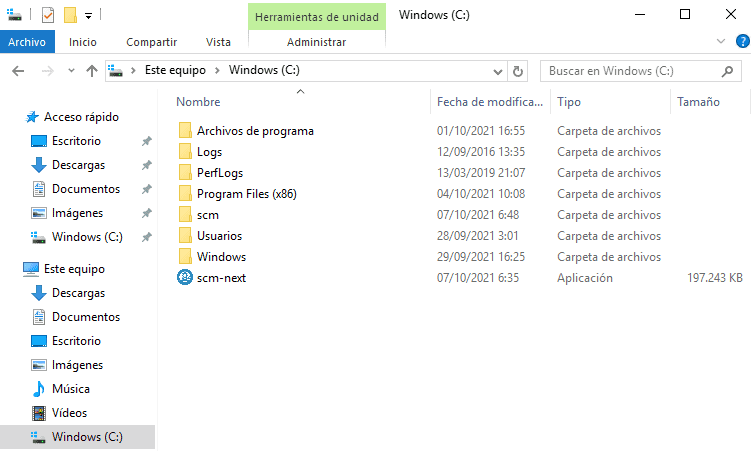Screen dimensions: 751x451
Task: Expand the ribbon with the chevron
Action: 721,42
